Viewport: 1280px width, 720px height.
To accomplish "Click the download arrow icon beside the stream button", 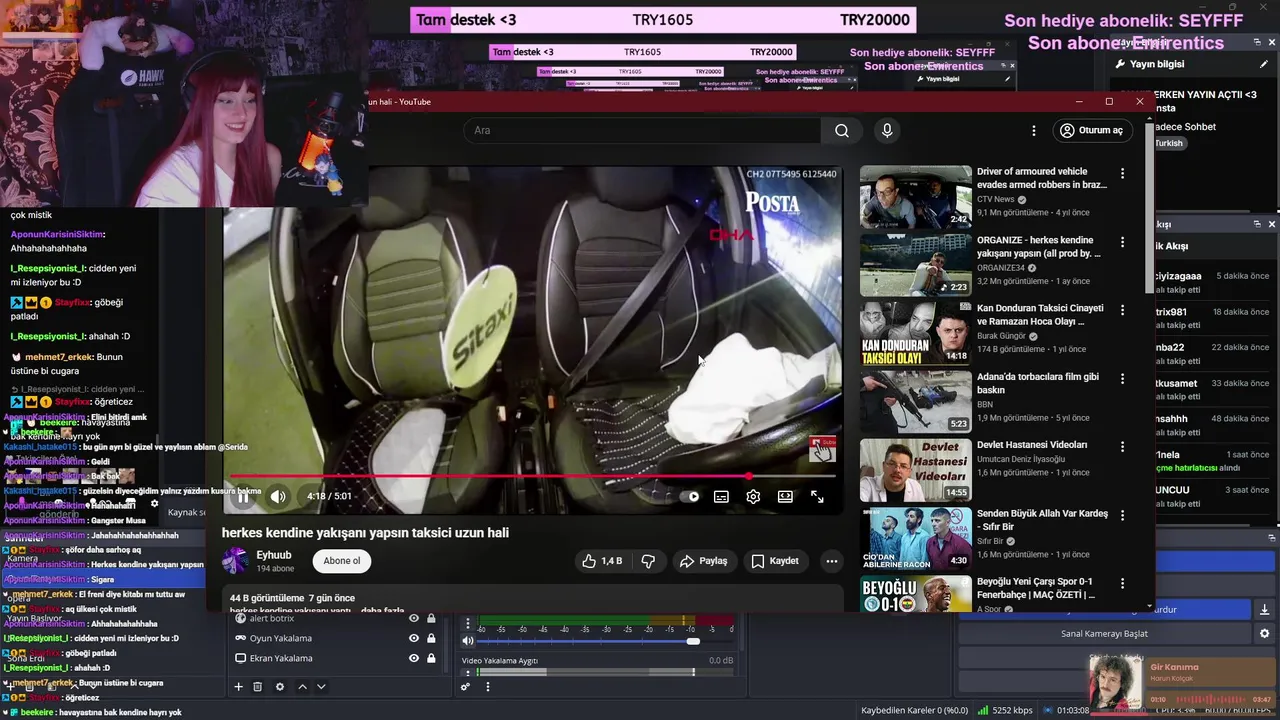I will [1264, 609].
